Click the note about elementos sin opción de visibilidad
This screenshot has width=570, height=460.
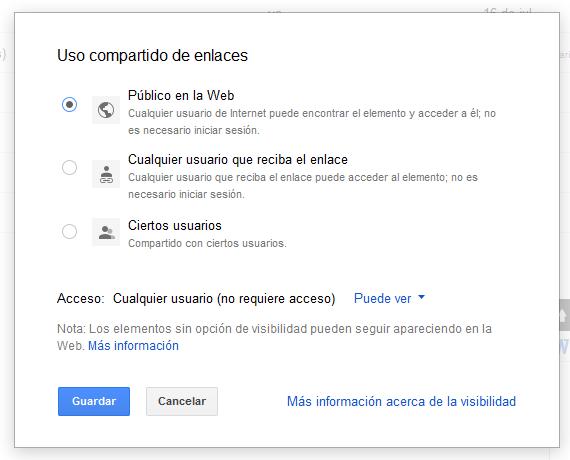[x=274, y=337]
